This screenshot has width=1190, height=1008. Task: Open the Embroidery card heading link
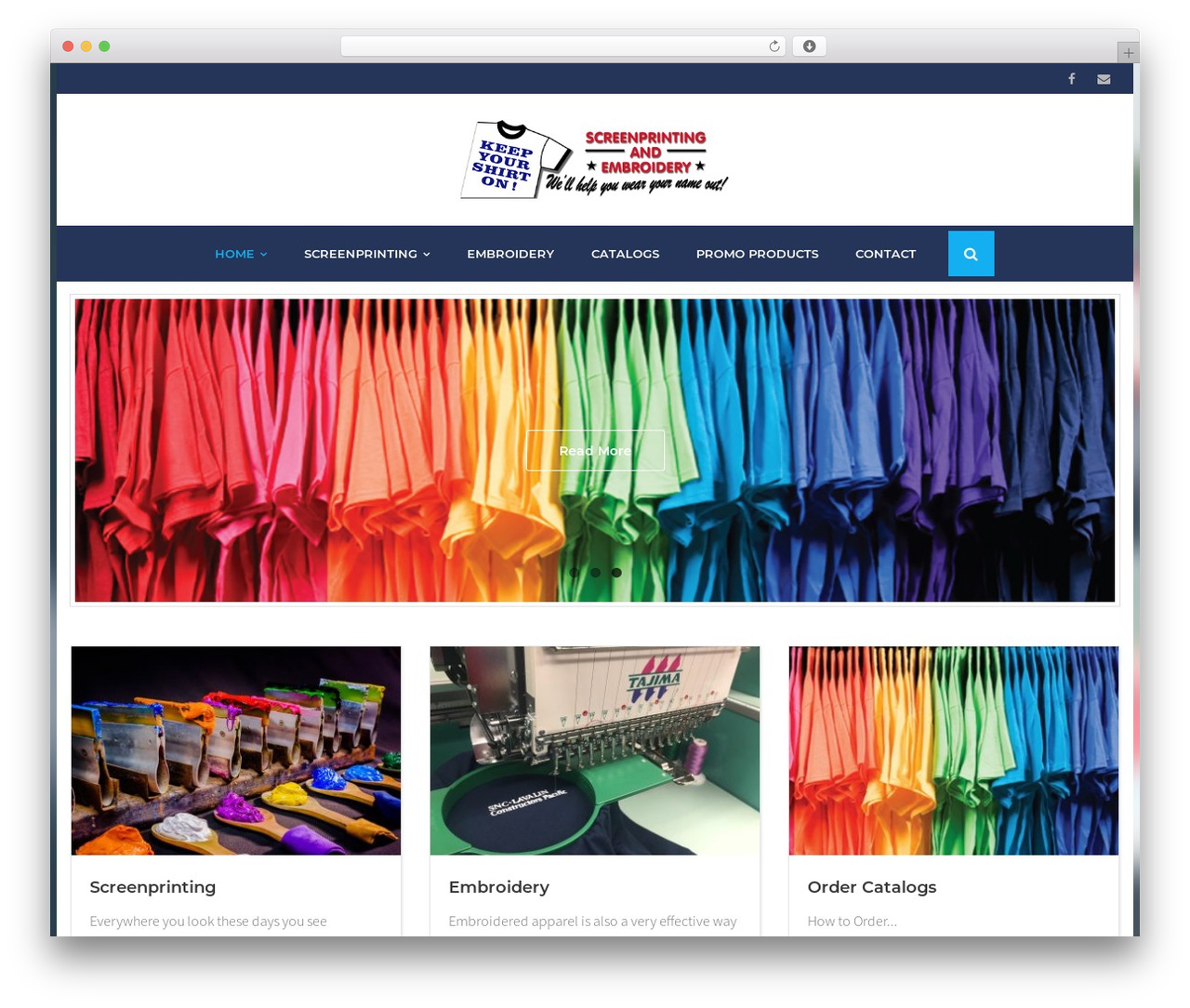498,887
